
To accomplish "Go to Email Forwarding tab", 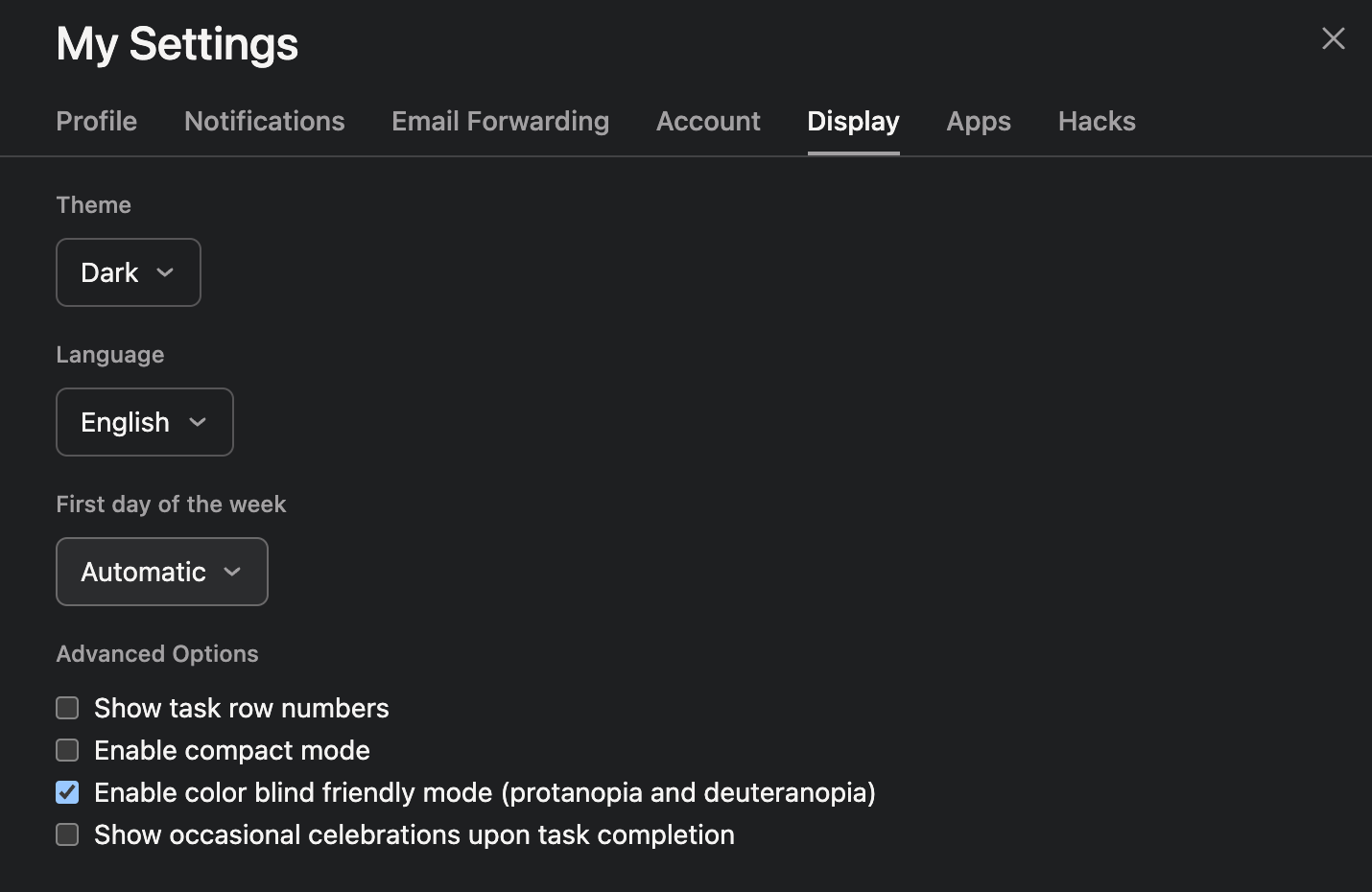I will [x=500, y=121].
